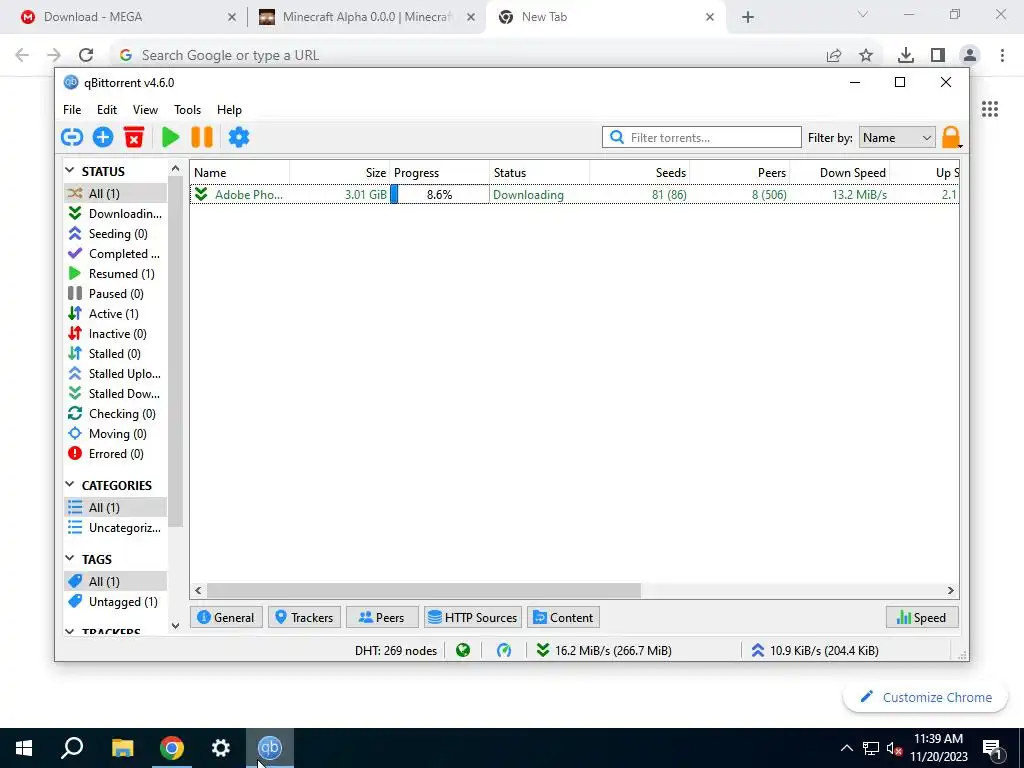Click the orange lock qBittorrent icon

point(951,138)
